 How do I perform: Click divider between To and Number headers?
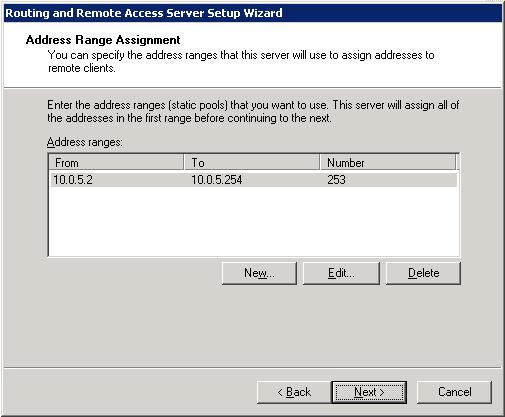point(320,163)
